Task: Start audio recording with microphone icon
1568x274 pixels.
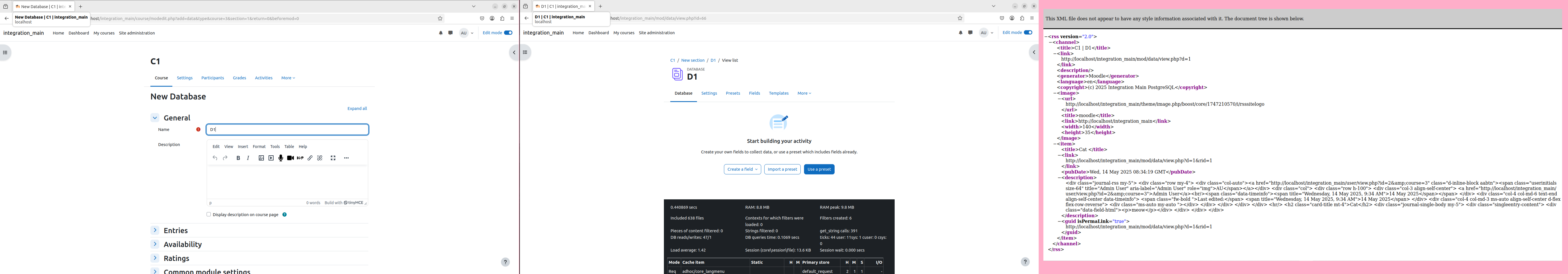Action: 281,158
